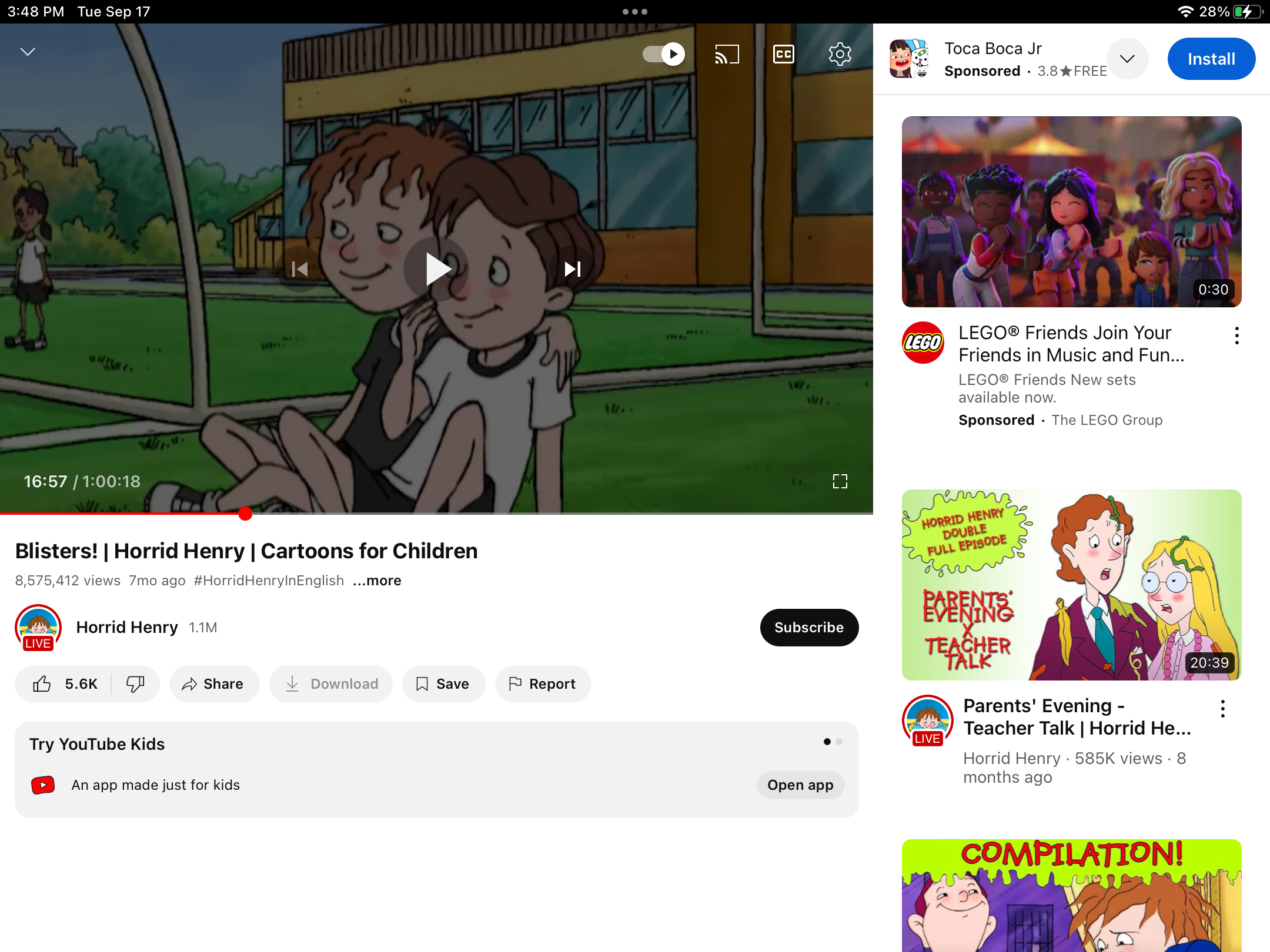Go to previous video

pos(300,269)
